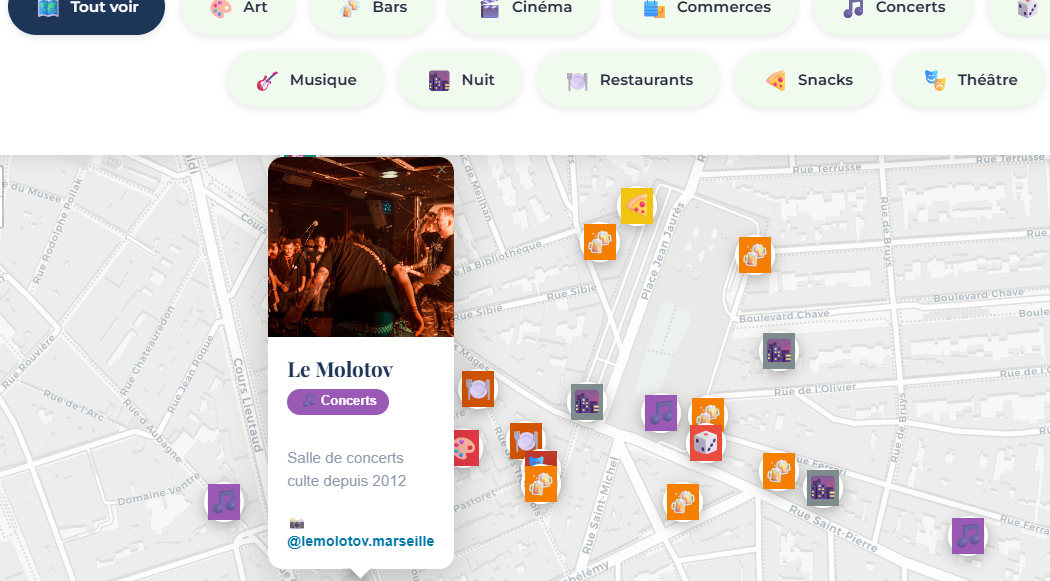Screen dimensions: 1050x581
Task: Close the Le Molotov popup
Action: coord(441,170)
